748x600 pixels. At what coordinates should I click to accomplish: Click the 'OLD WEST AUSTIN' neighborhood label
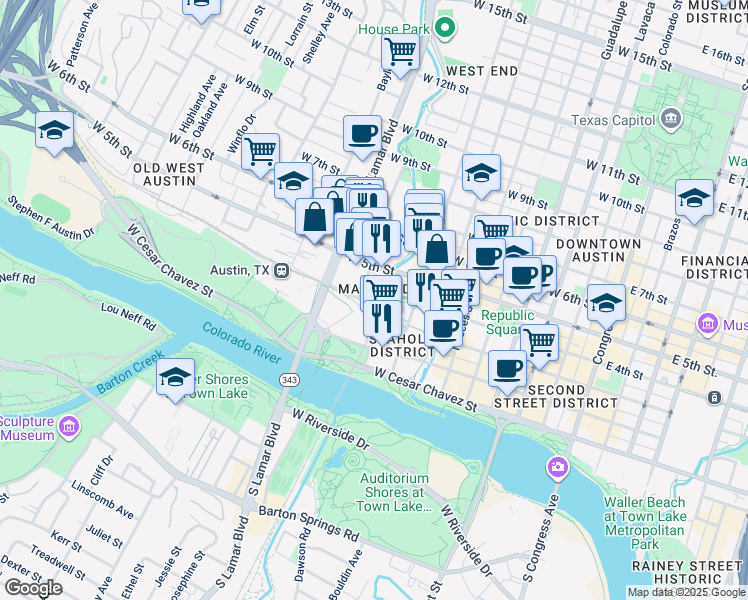pyautogui.click(x=169, y=175)
